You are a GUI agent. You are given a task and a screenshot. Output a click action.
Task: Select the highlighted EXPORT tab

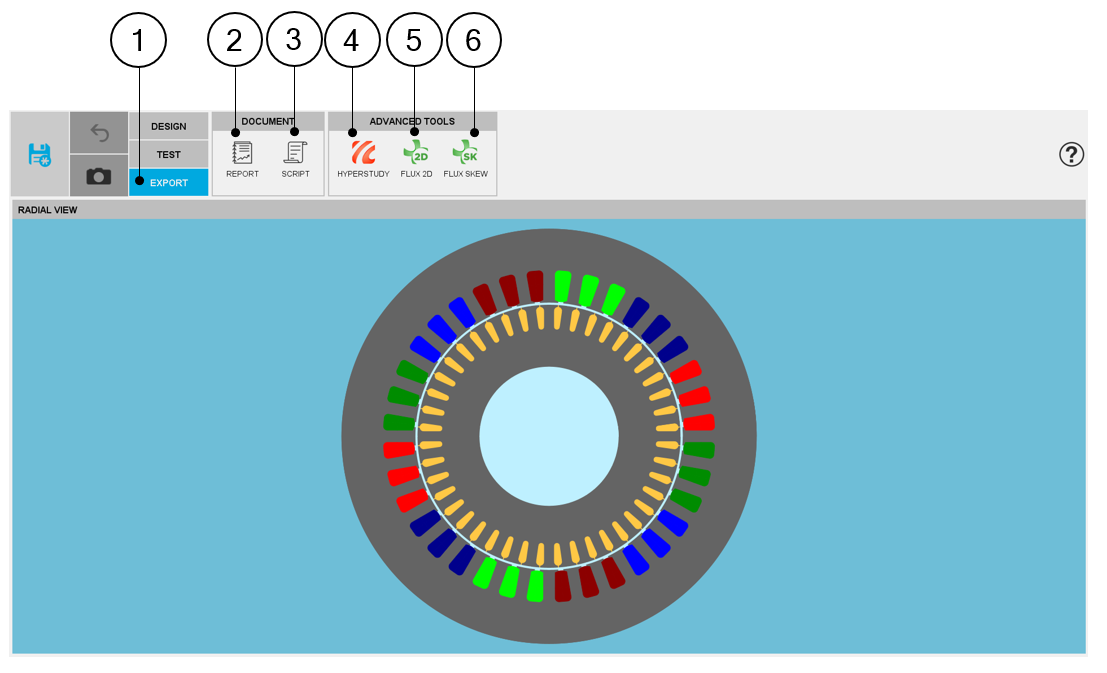169,182
